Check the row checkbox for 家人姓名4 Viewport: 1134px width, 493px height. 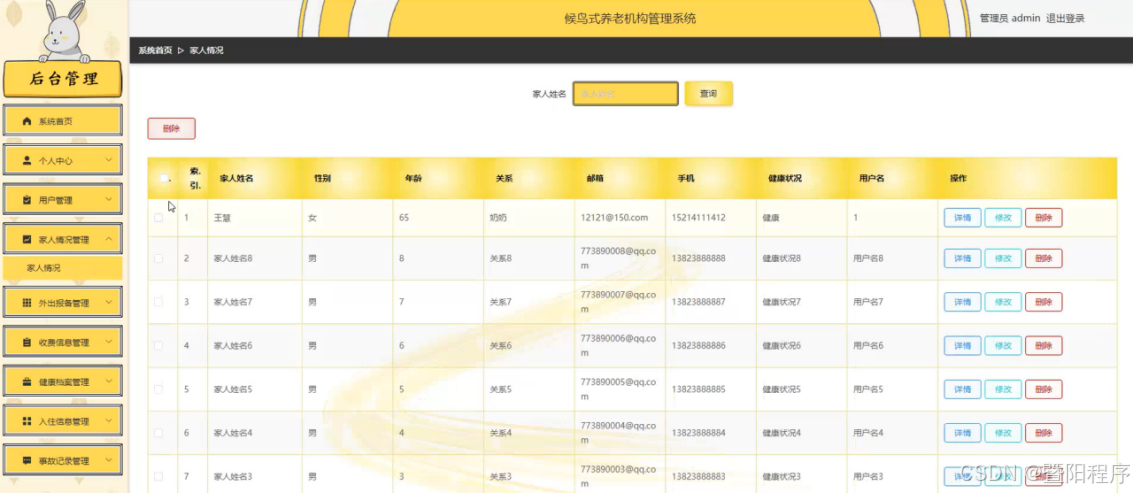pyautogui.click(x=158, y=433)
